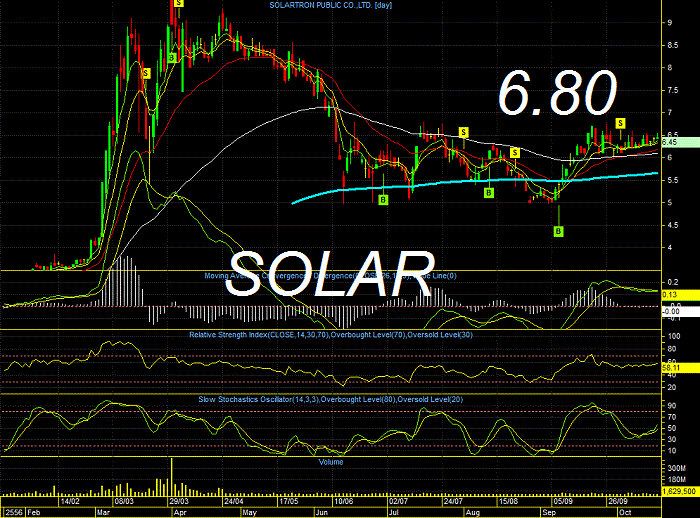Click the Jun month label

321,513
